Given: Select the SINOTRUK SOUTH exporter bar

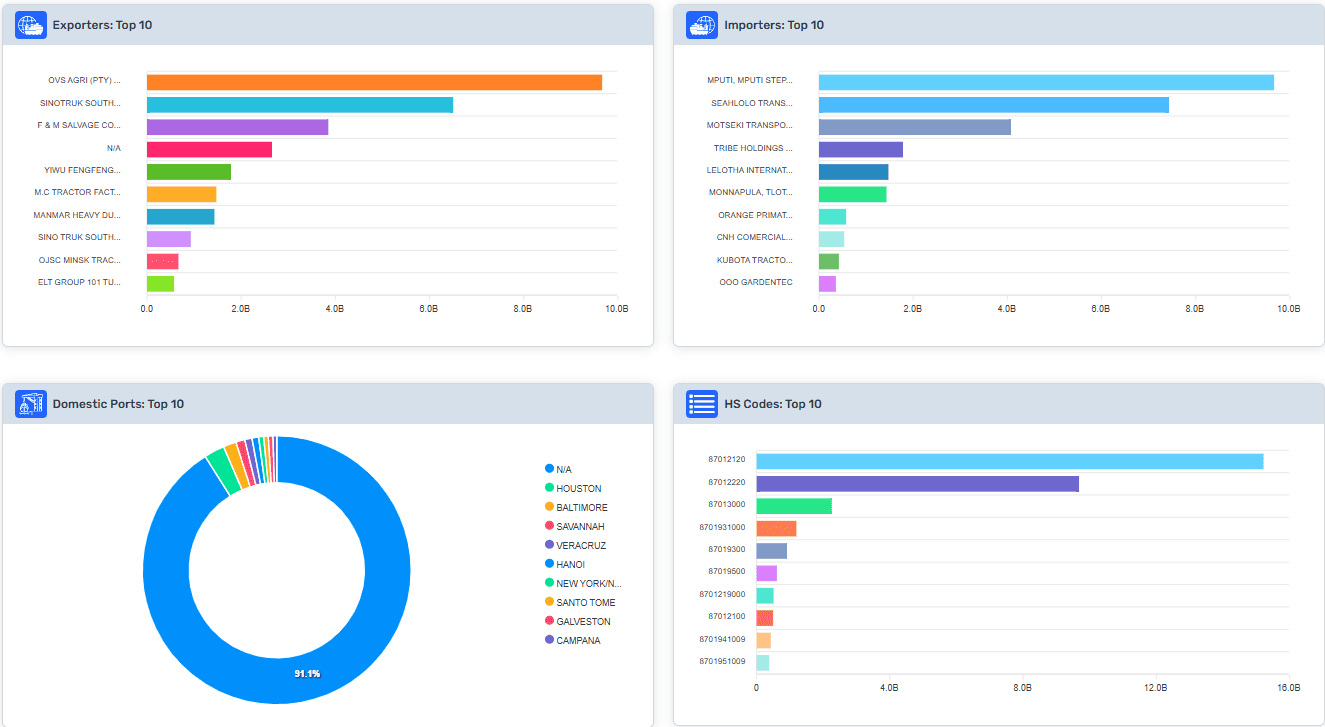Looking at the screenshot, I should [x=300, y=105].
